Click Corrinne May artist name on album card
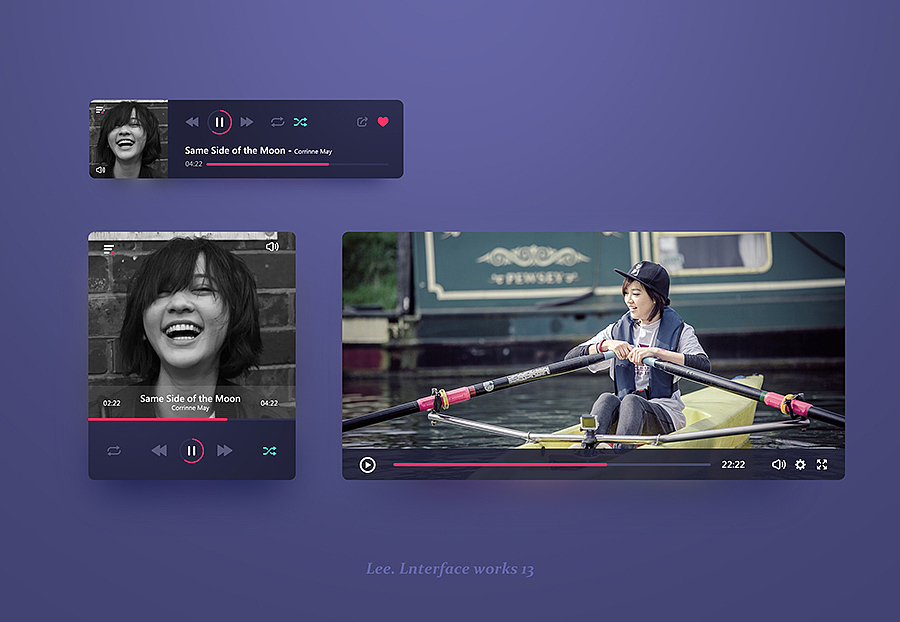 tap(191, 408)
